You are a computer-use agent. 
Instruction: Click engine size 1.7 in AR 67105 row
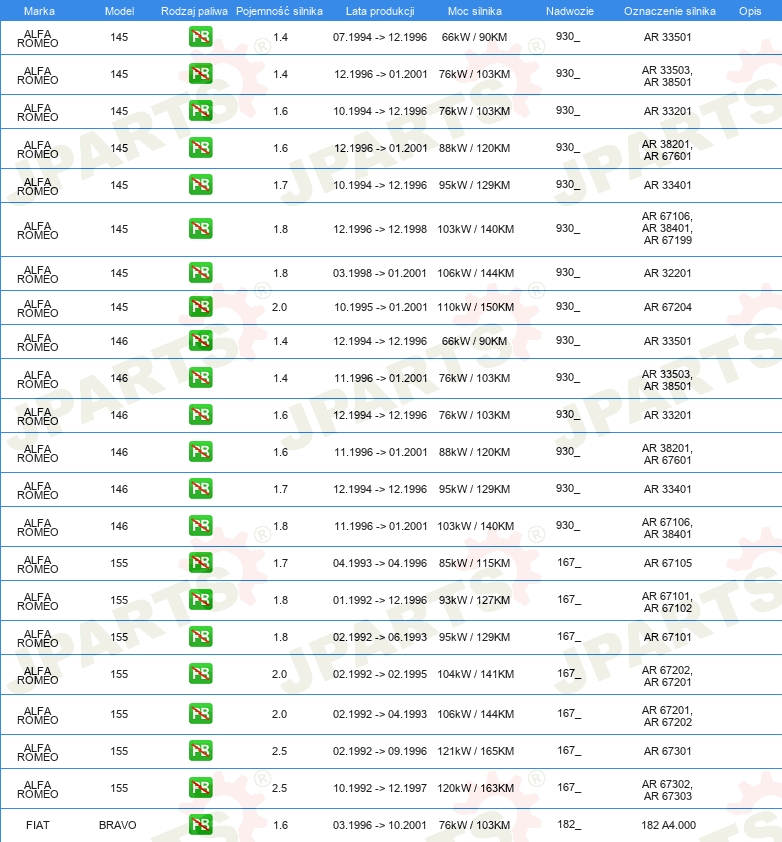(x=280, y=563)
